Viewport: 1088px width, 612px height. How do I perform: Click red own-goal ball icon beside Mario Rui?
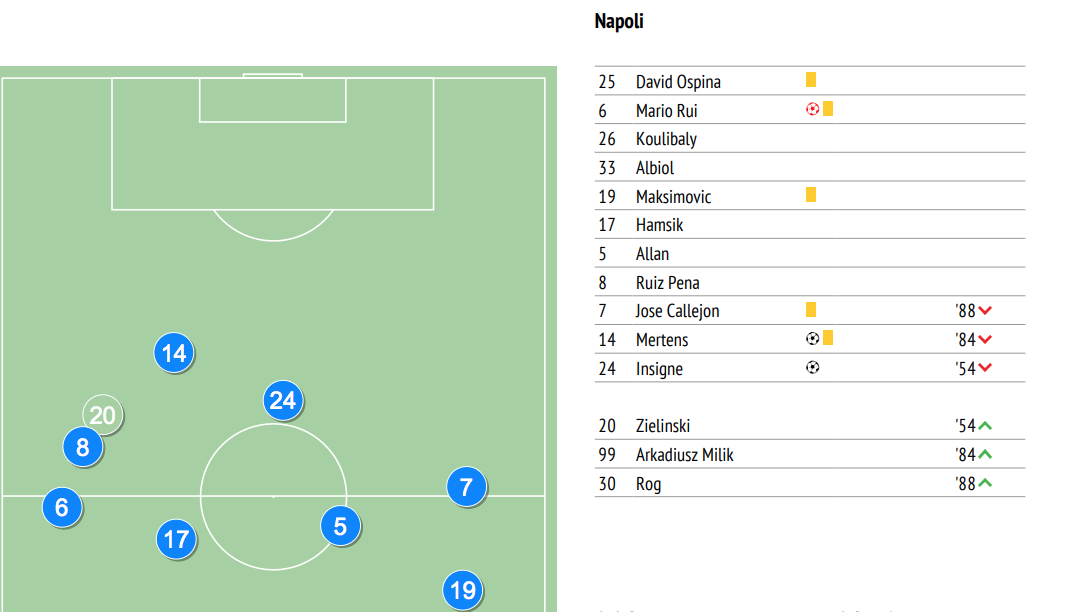coord(813,109)
